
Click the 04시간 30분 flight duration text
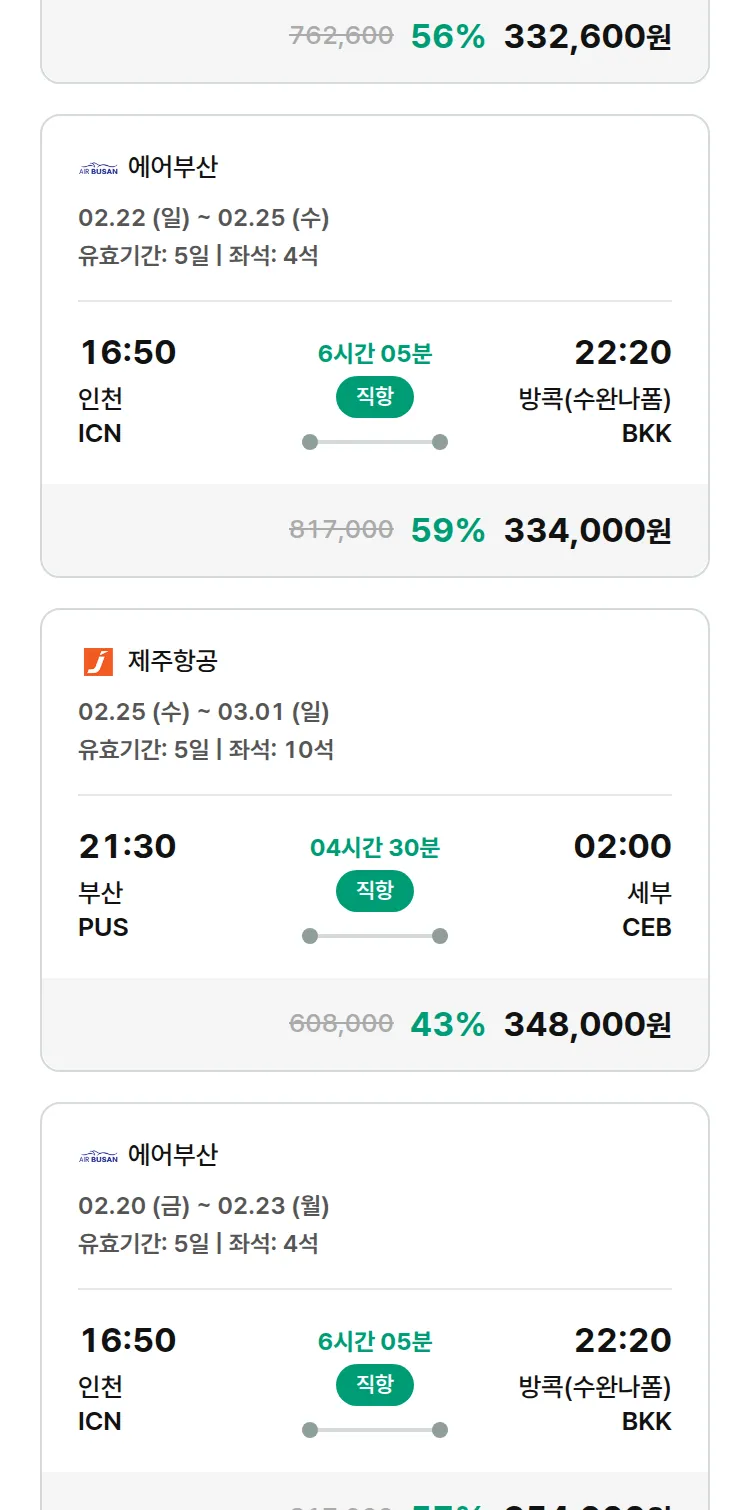click(x=375, y=848)
